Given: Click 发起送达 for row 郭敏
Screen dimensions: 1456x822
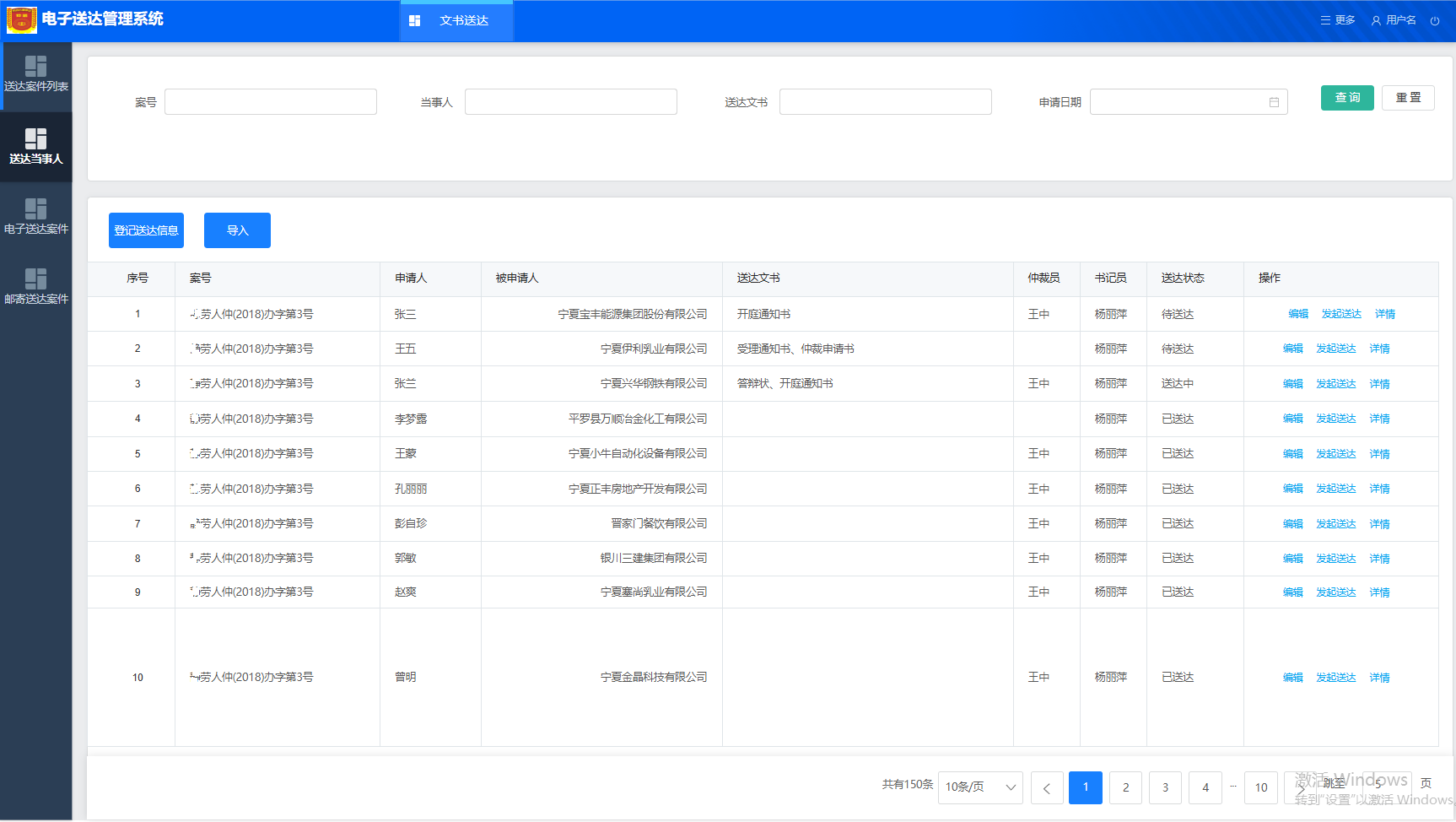Looking at the screenshot, I should [1336, 559].
